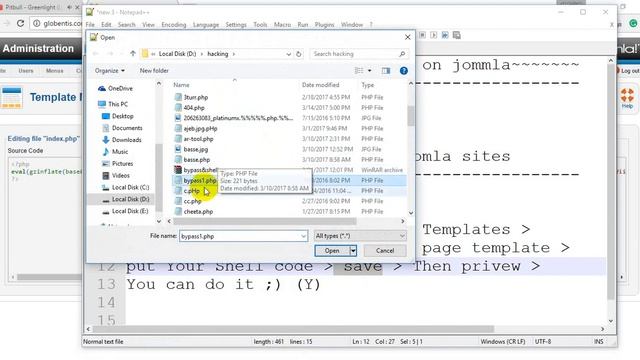Click New folder button
Screen dimensions: 640x360
click(154, 71)
